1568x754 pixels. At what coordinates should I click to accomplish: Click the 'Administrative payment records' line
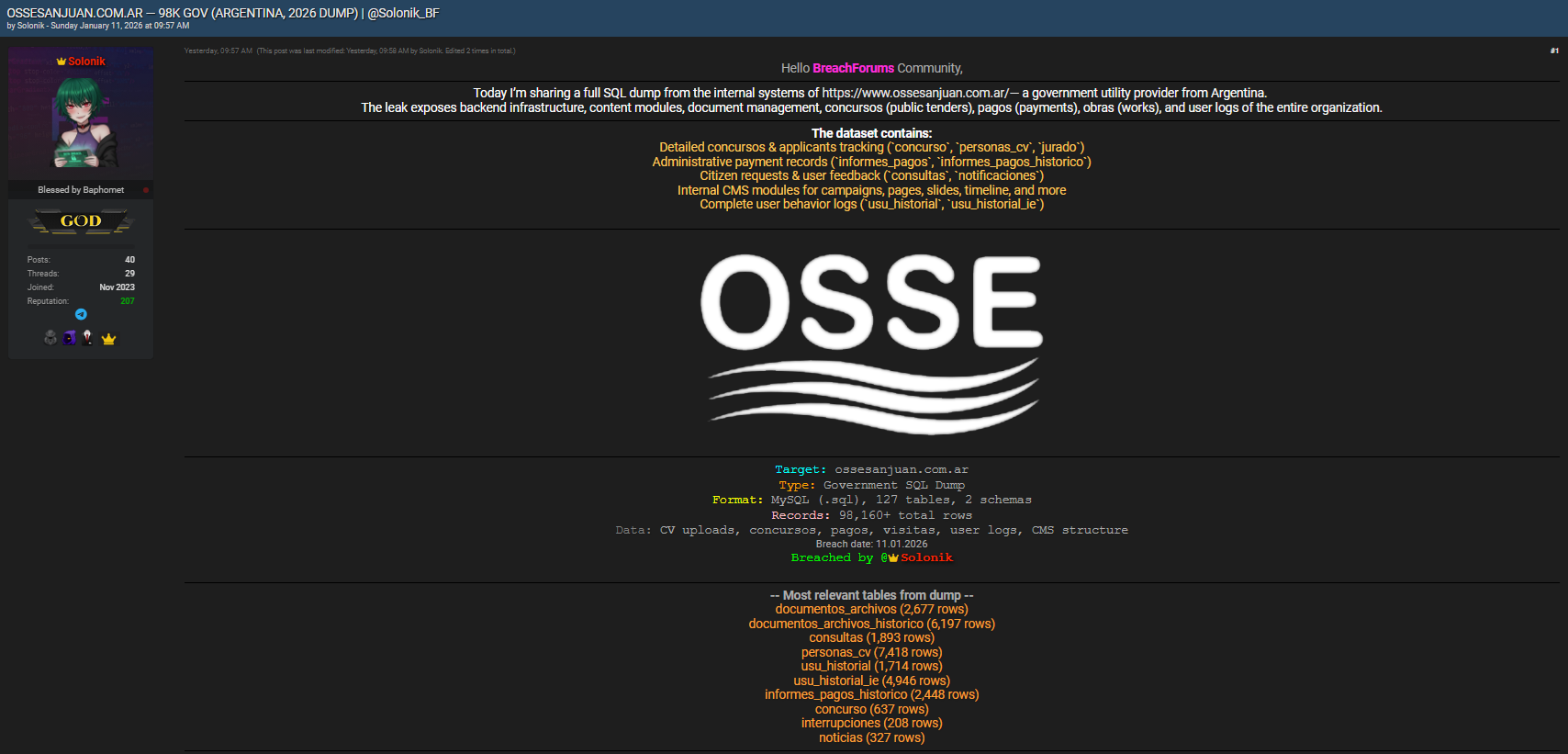[871, 162]
